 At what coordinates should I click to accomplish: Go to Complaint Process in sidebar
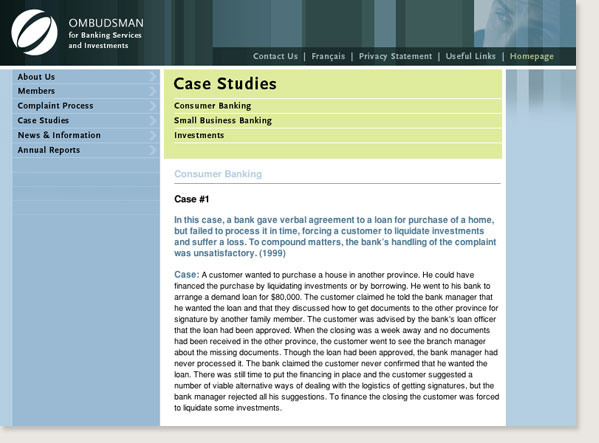[x=55, y=106]
